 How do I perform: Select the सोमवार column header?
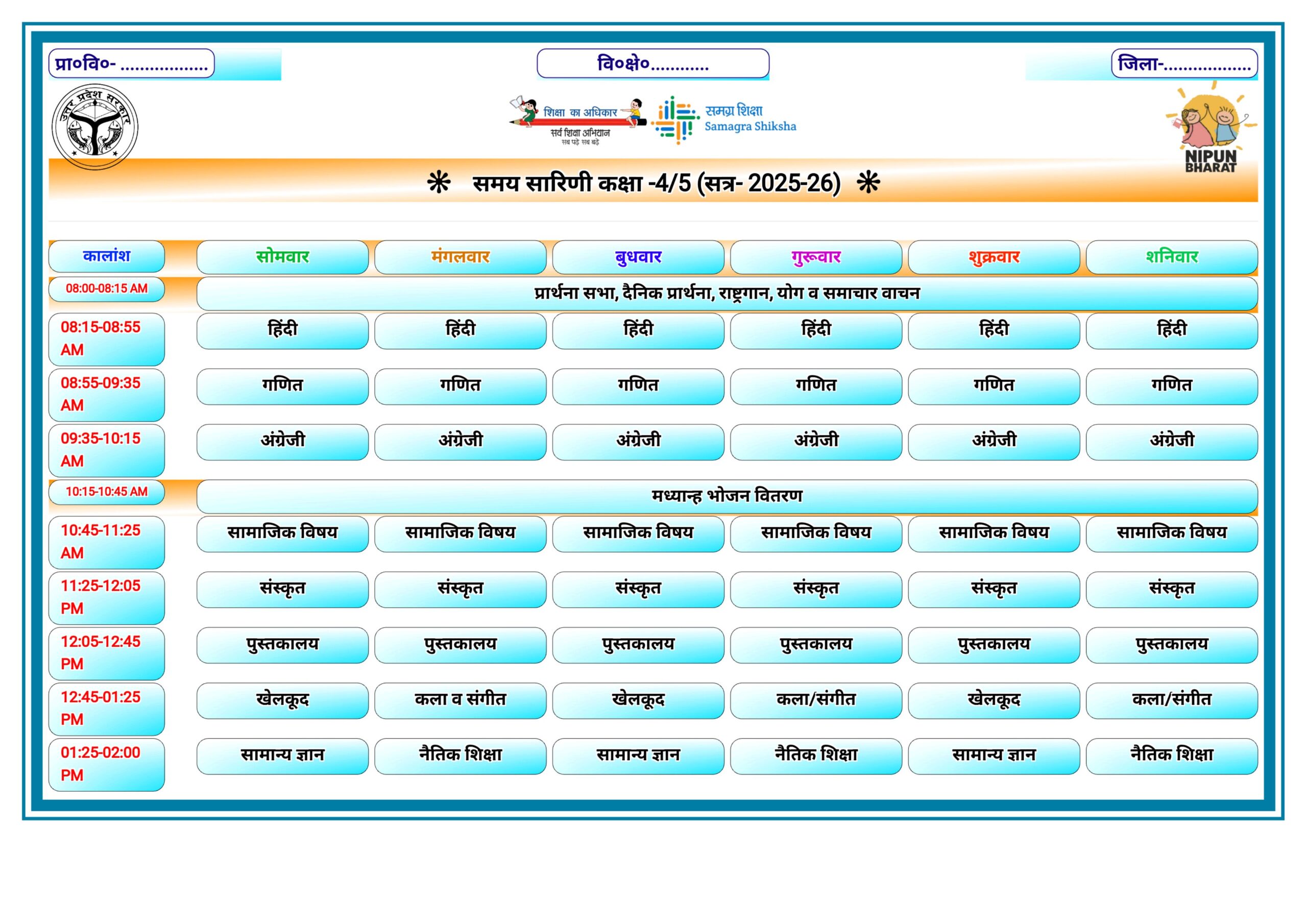click(x=282, y=257)
